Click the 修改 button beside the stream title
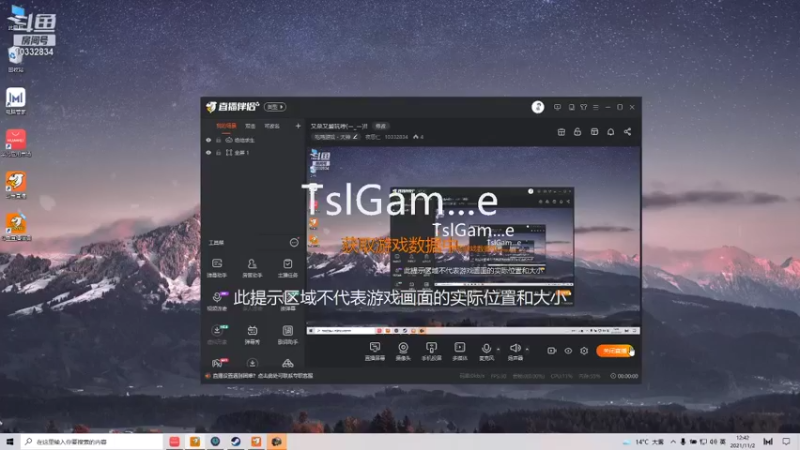The height and width of the screenshot is (450, 800). [381, 126]
